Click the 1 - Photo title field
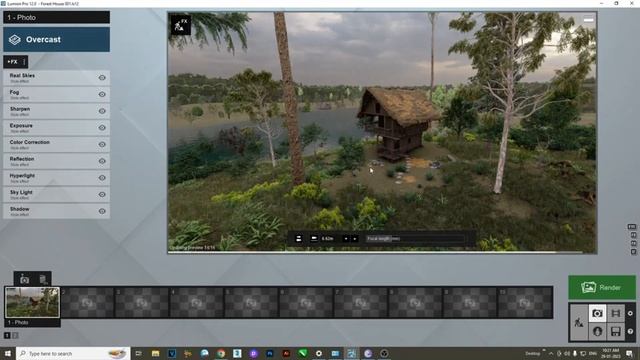 click(x=56, y=17)
